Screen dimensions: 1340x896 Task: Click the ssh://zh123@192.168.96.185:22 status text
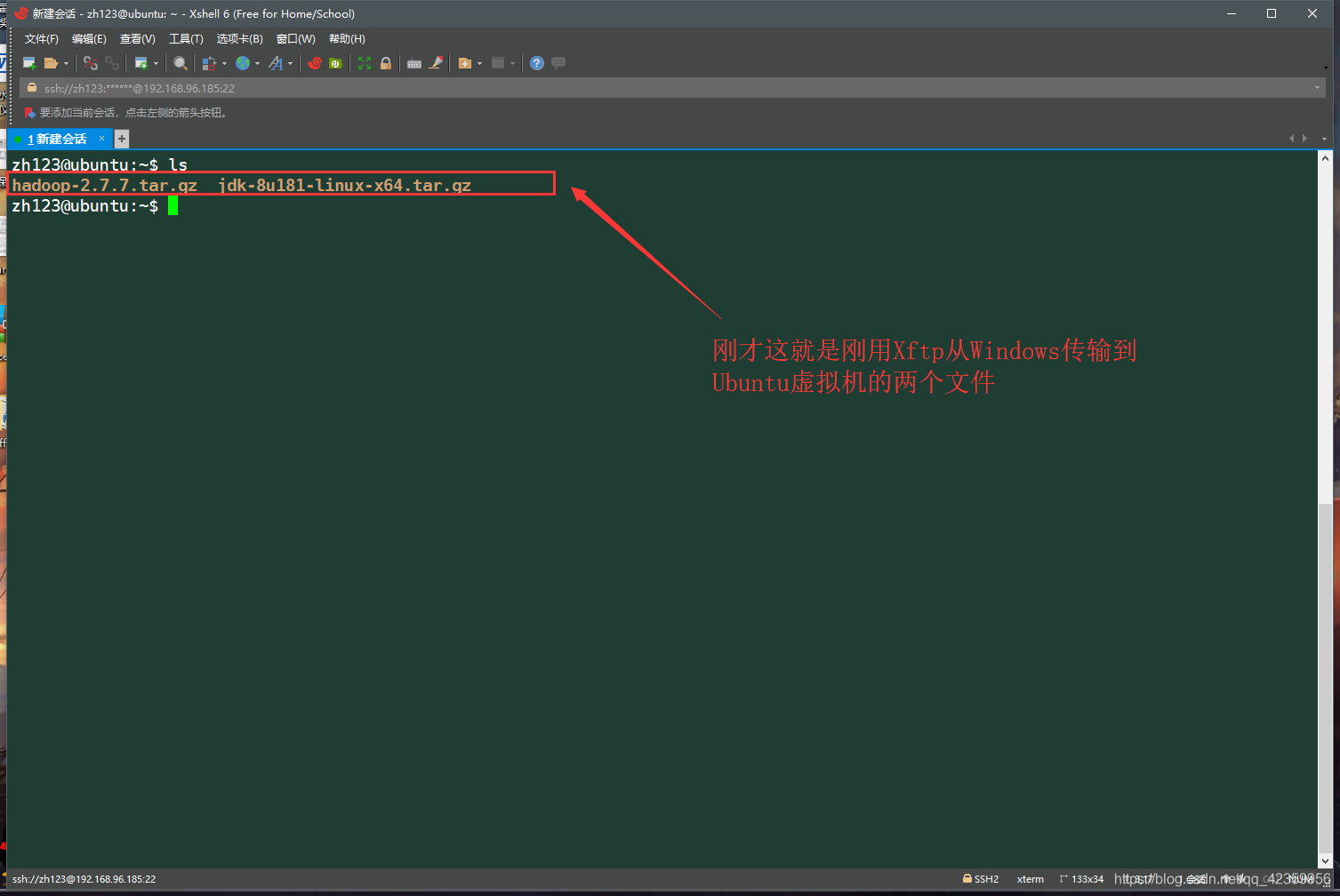84,879
